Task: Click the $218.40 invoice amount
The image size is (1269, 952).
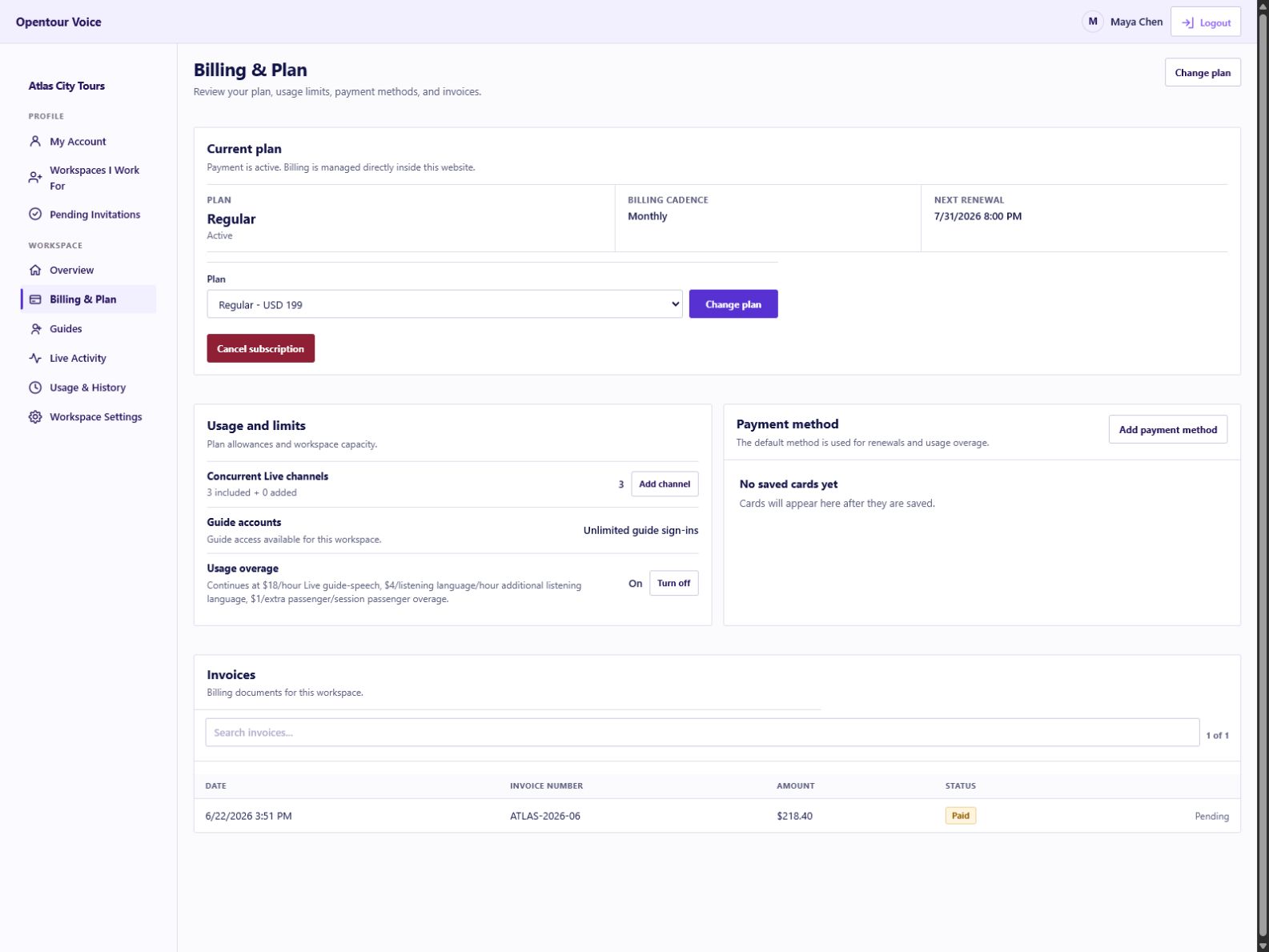Action: coord(794,817)
